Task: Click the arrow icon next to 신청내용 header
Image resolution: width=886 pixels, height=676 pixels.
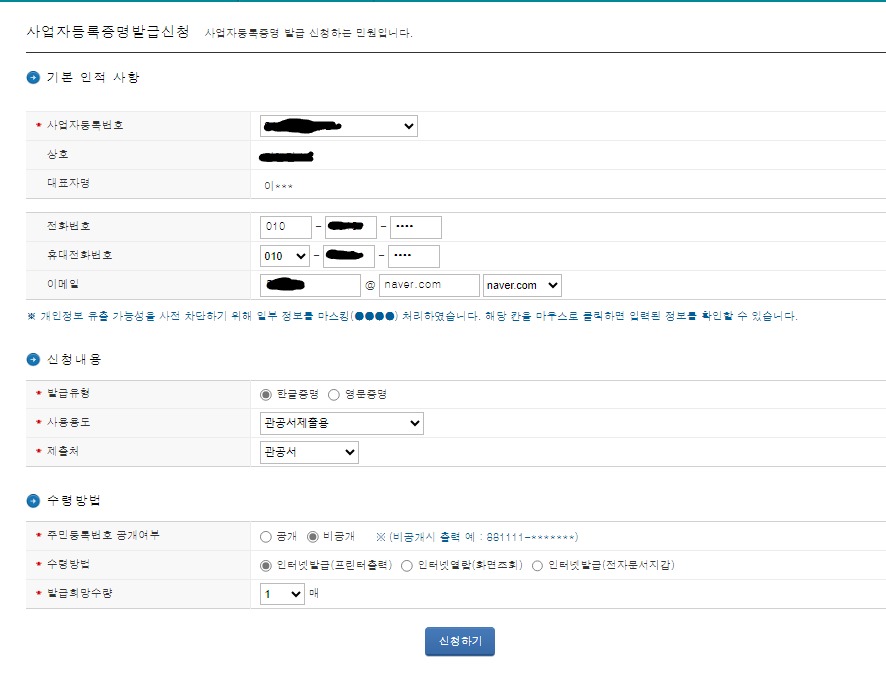Action: point(32,358)
